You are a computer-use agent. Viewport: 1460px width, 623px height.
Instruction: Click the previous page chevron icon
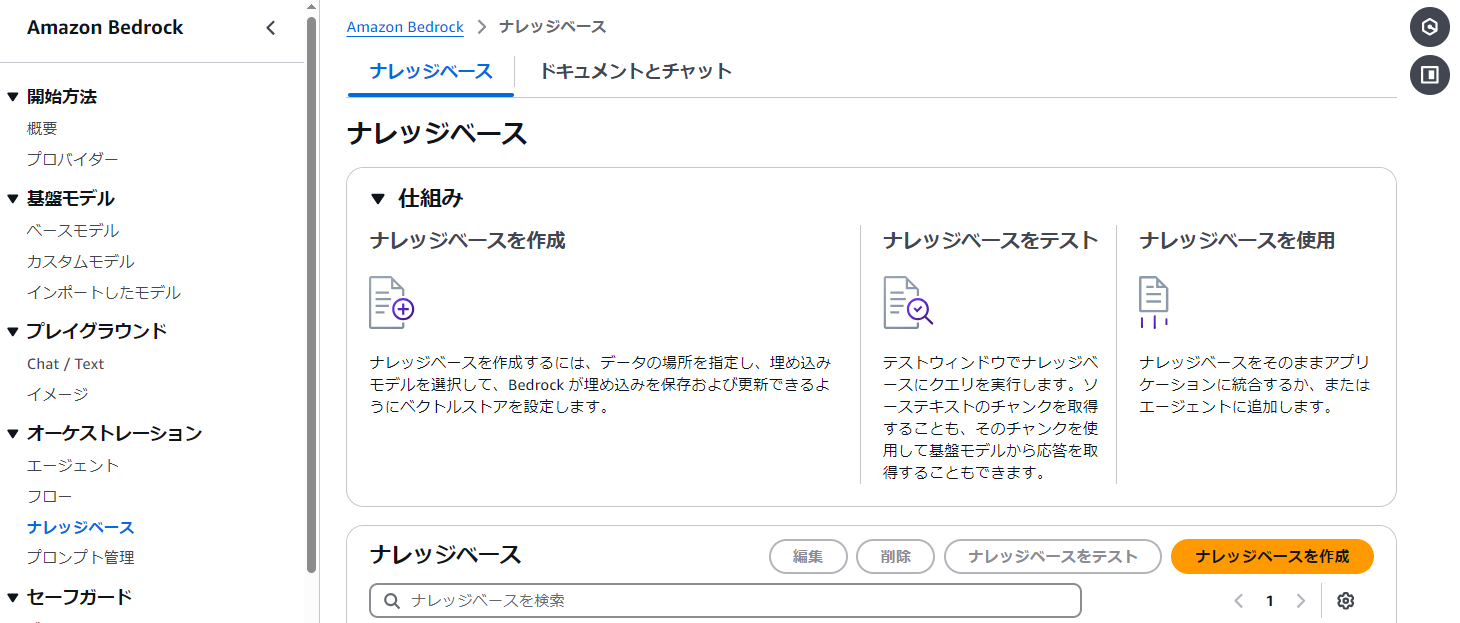pos(1238,600)
